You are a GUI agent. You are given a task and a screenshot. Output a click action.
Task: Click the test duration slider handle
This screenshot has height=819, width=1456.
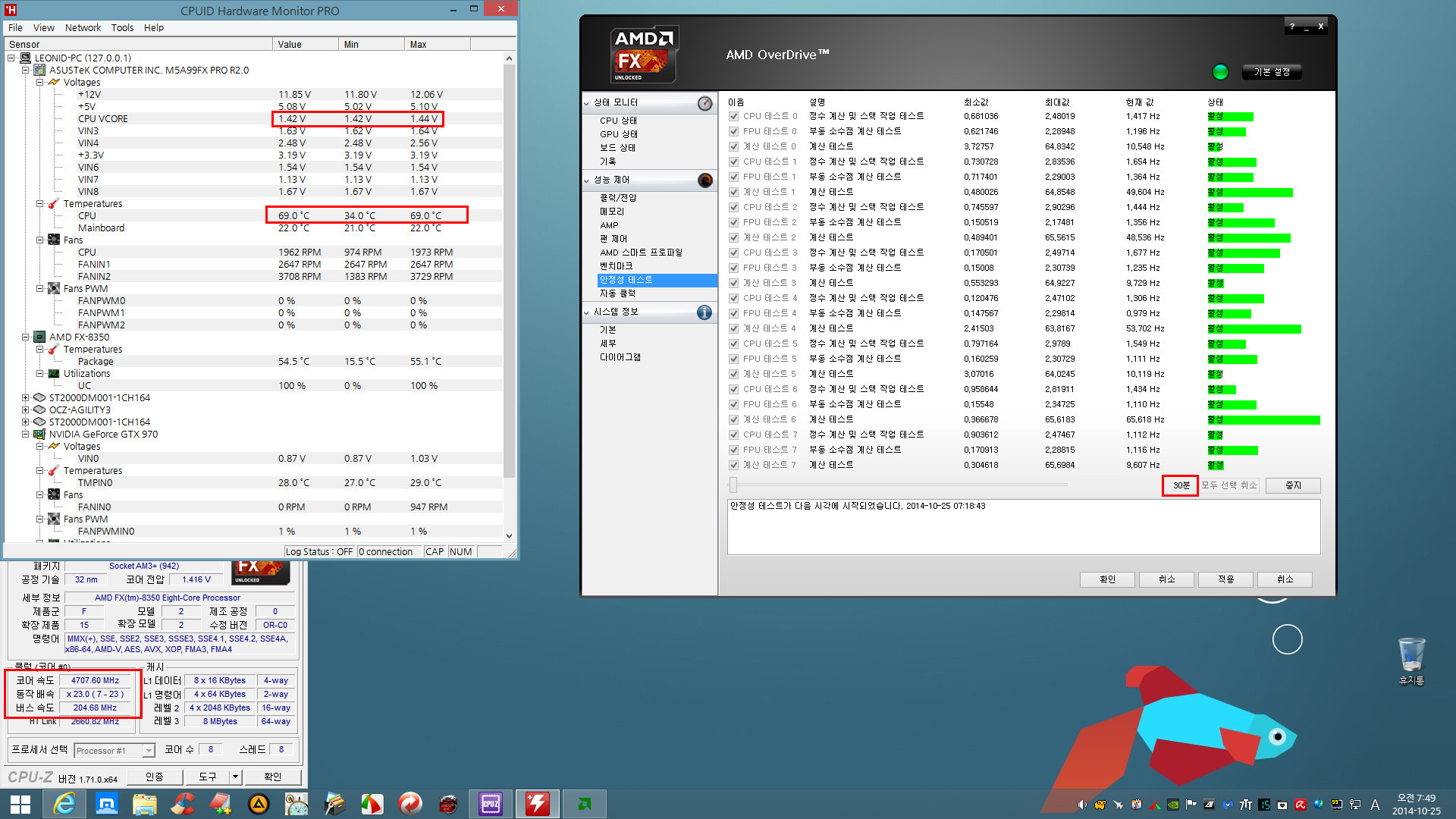(733, 485)
